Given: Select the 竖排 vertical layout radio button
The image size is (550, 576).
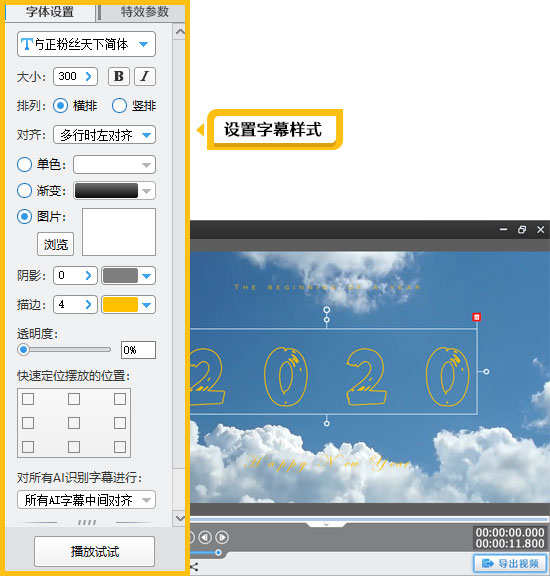Looking at the screenshot, I should 119,106.
